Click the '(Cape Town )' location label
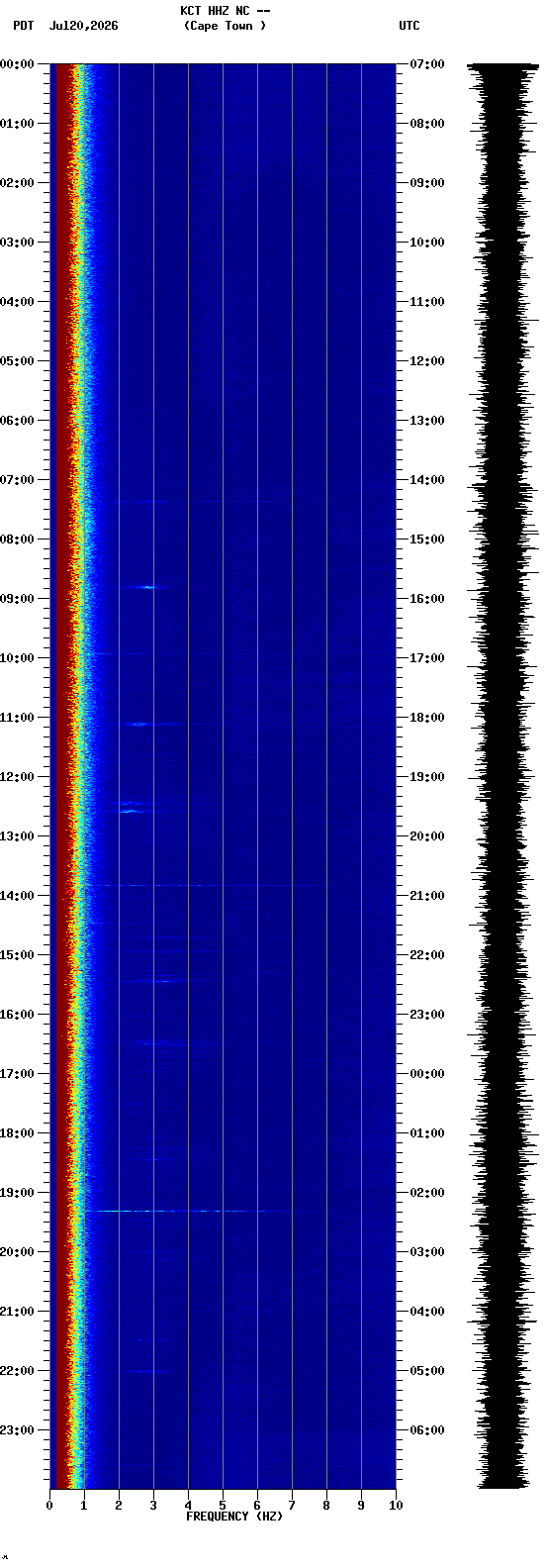The height and width of the screenshot is (1568, 546). point(225,26)
